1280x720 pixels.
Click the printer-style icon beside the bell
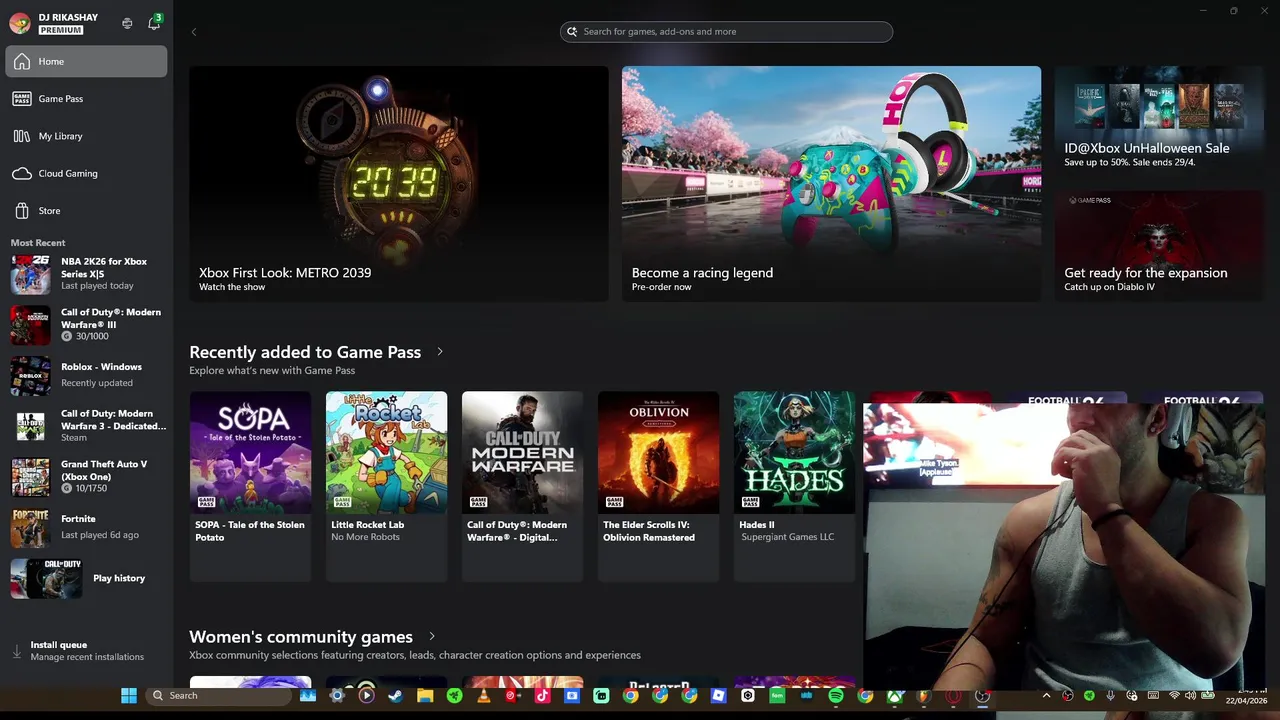pos(127,23)
